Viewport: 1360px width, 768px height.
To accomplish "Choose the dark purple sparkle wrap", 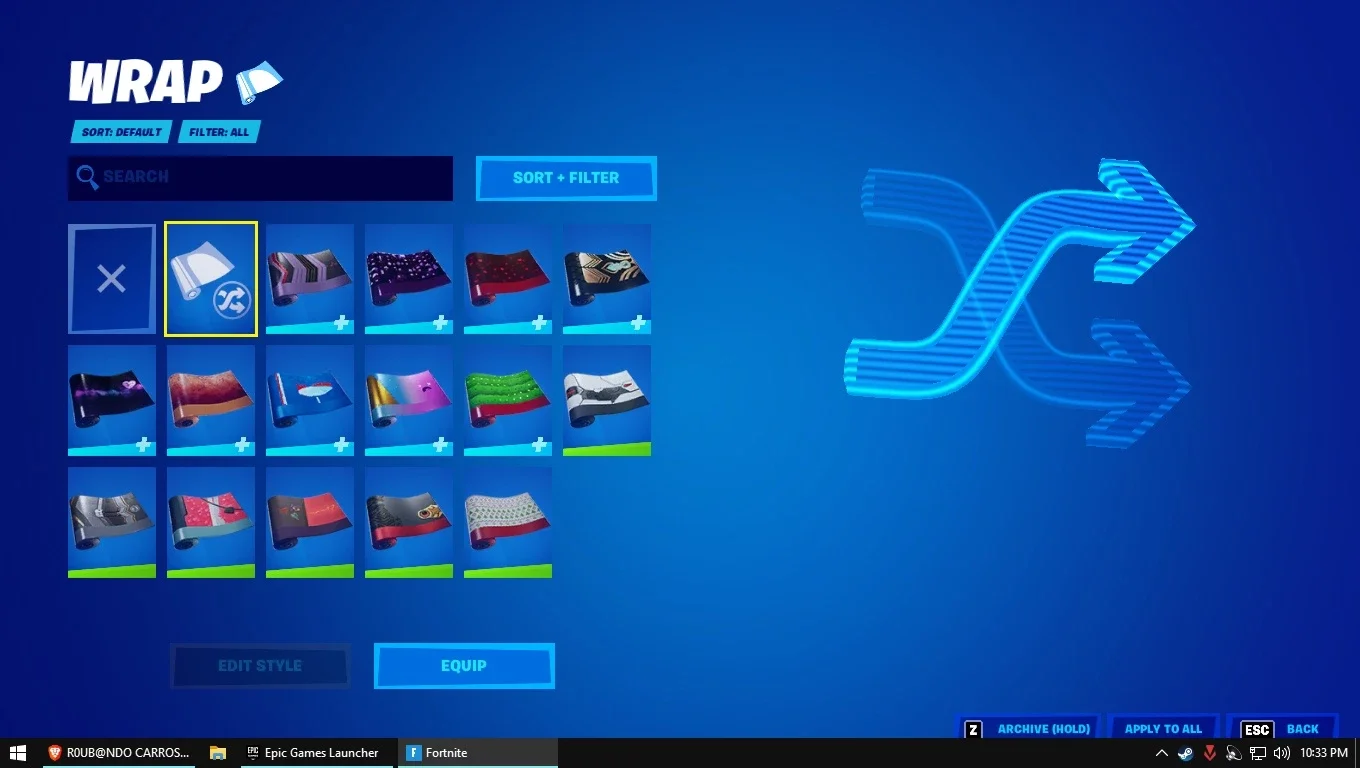I will [x=409, y=279].
